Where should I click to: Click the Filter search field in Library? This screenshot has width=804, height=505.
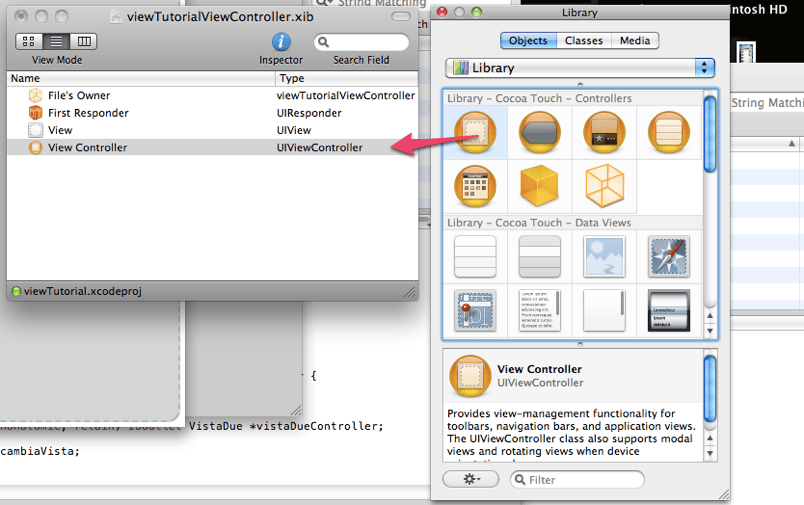click(577, 480)
